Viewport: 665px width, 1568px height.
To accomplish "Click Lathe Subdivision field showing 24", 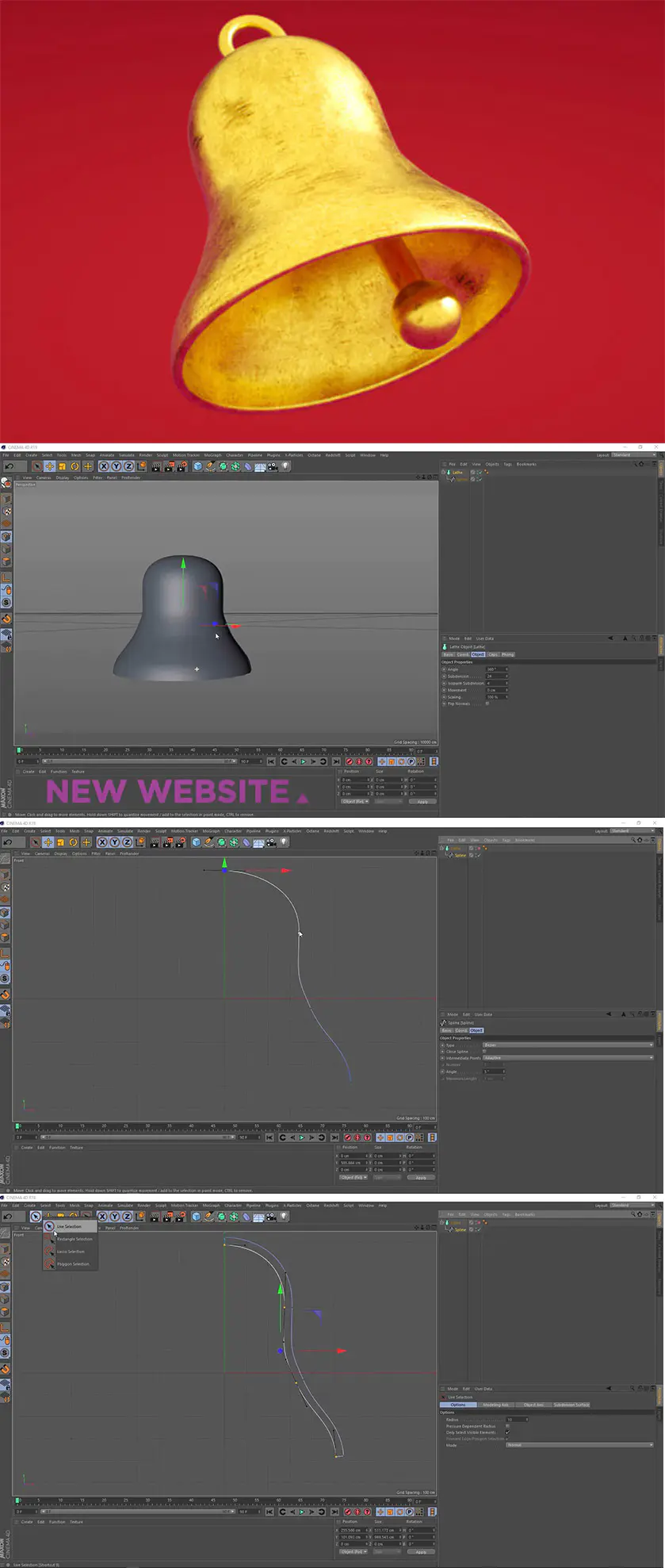I will [x=496, y=677].
